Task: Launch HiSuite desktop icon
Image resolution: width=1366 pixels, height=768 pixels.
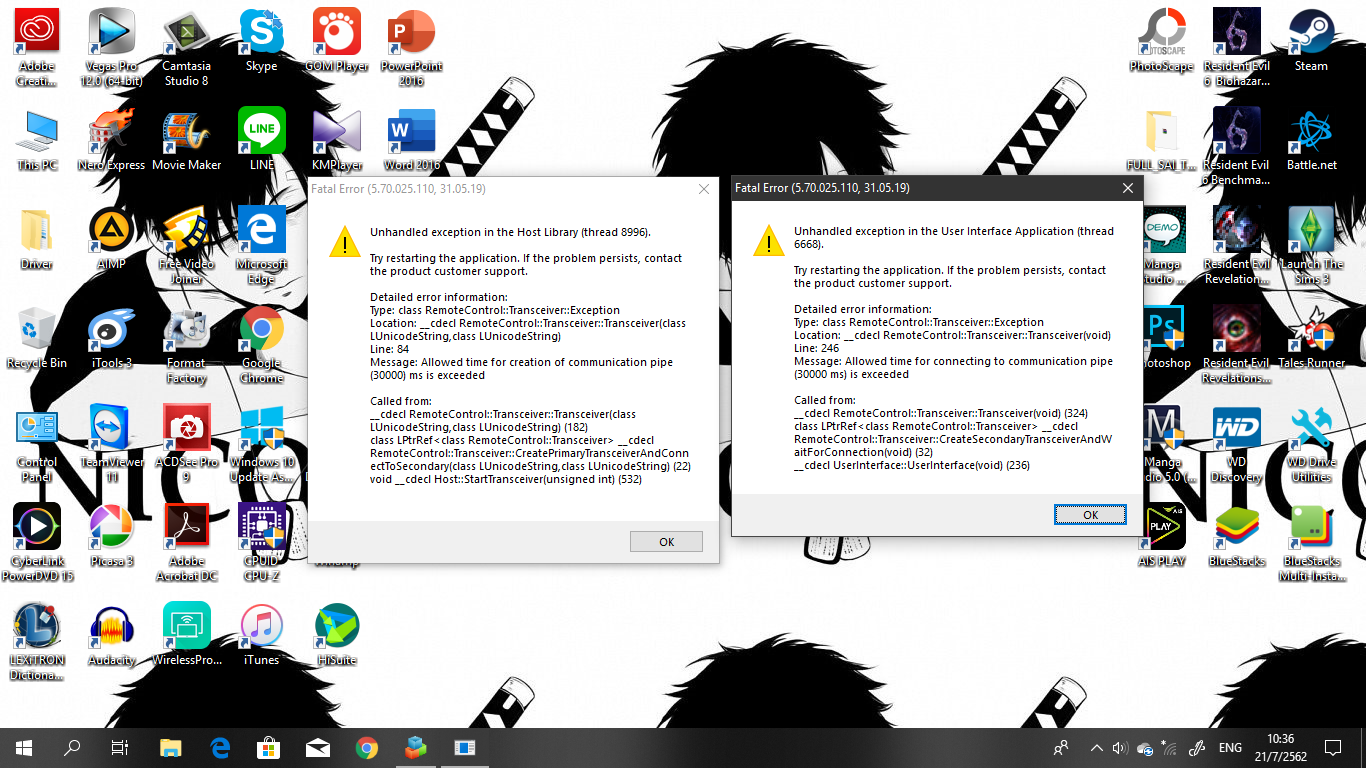Action: [337, 634]
